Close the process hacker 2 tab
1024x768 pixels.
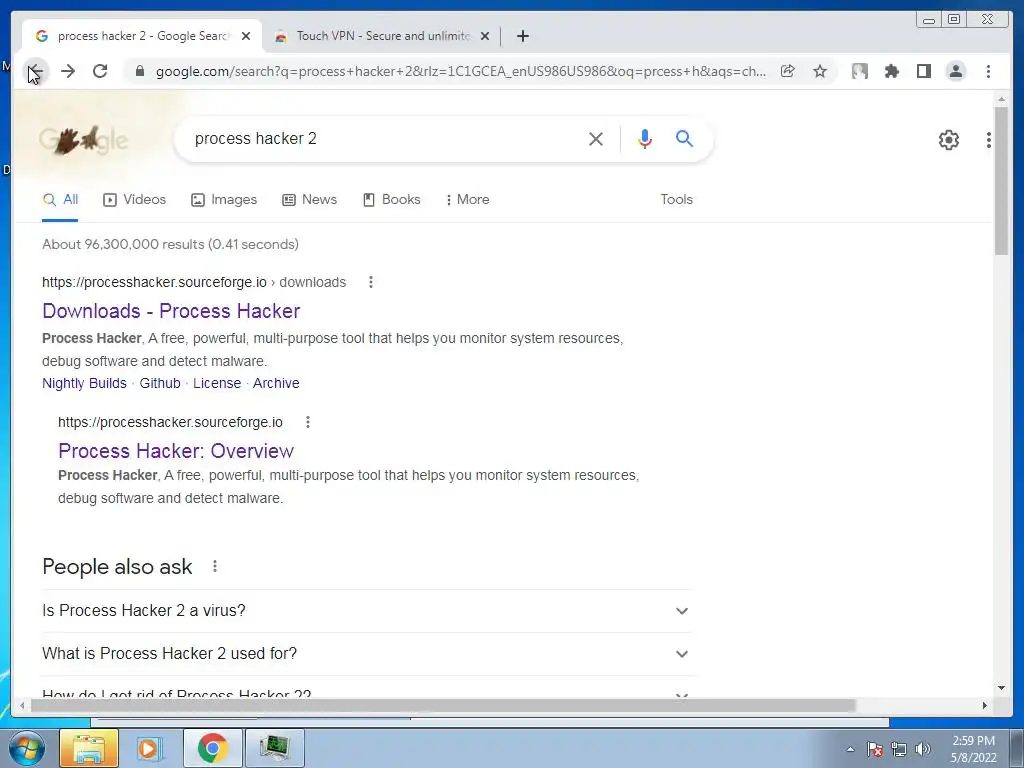[246, 36]
